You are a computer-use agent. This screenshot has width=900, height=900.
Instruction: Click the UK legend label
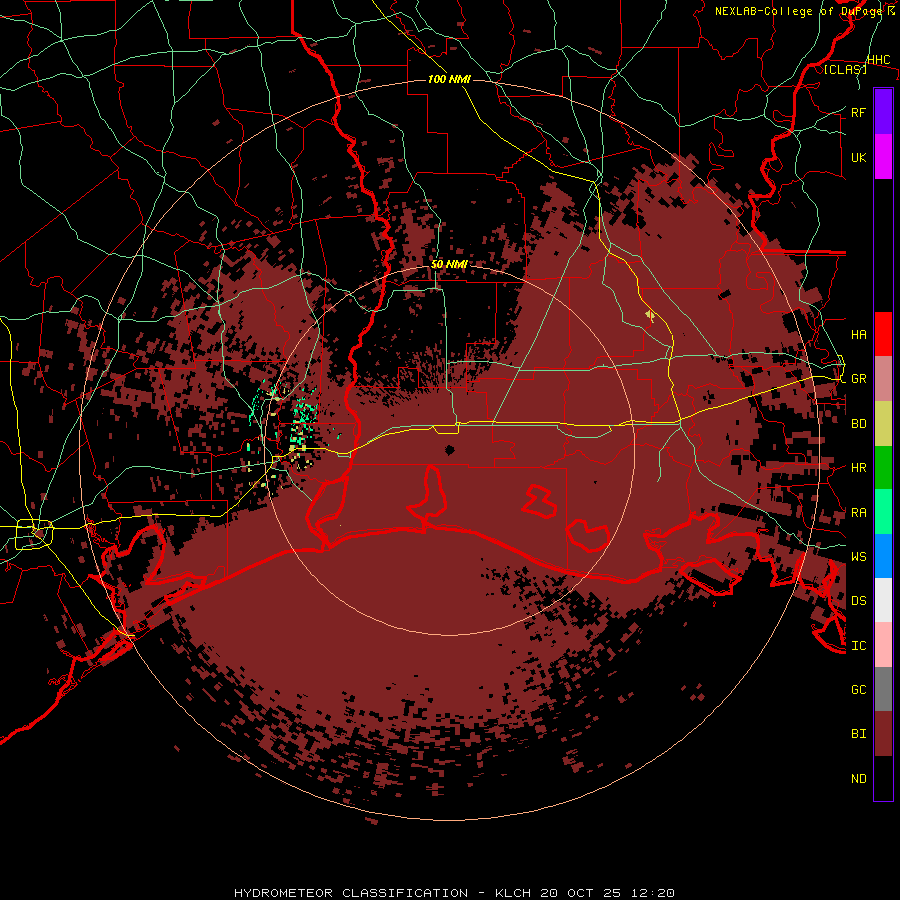[x=858, y=157]
